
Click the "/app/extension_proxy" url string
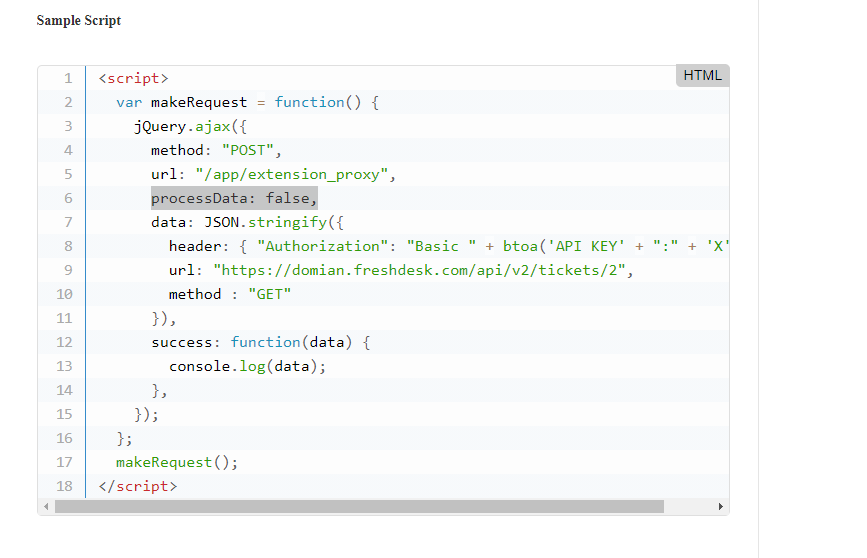pos(291,175)
